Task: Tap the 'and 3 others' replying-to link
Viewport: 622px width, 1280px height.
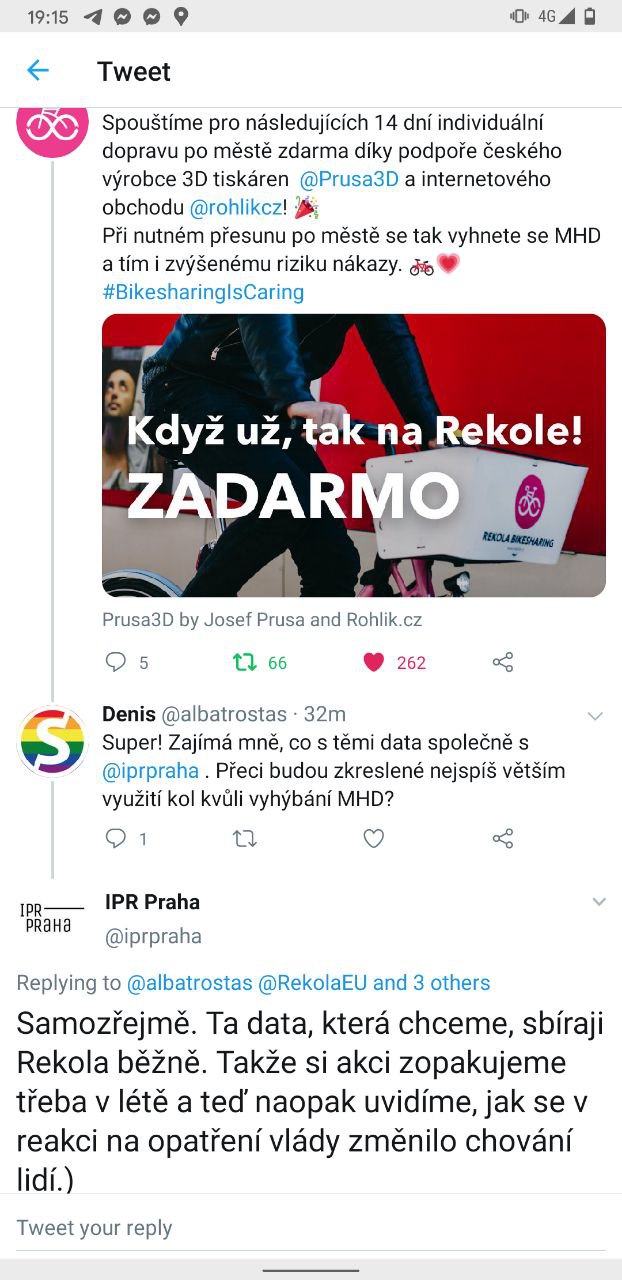Action: (432, 983)
